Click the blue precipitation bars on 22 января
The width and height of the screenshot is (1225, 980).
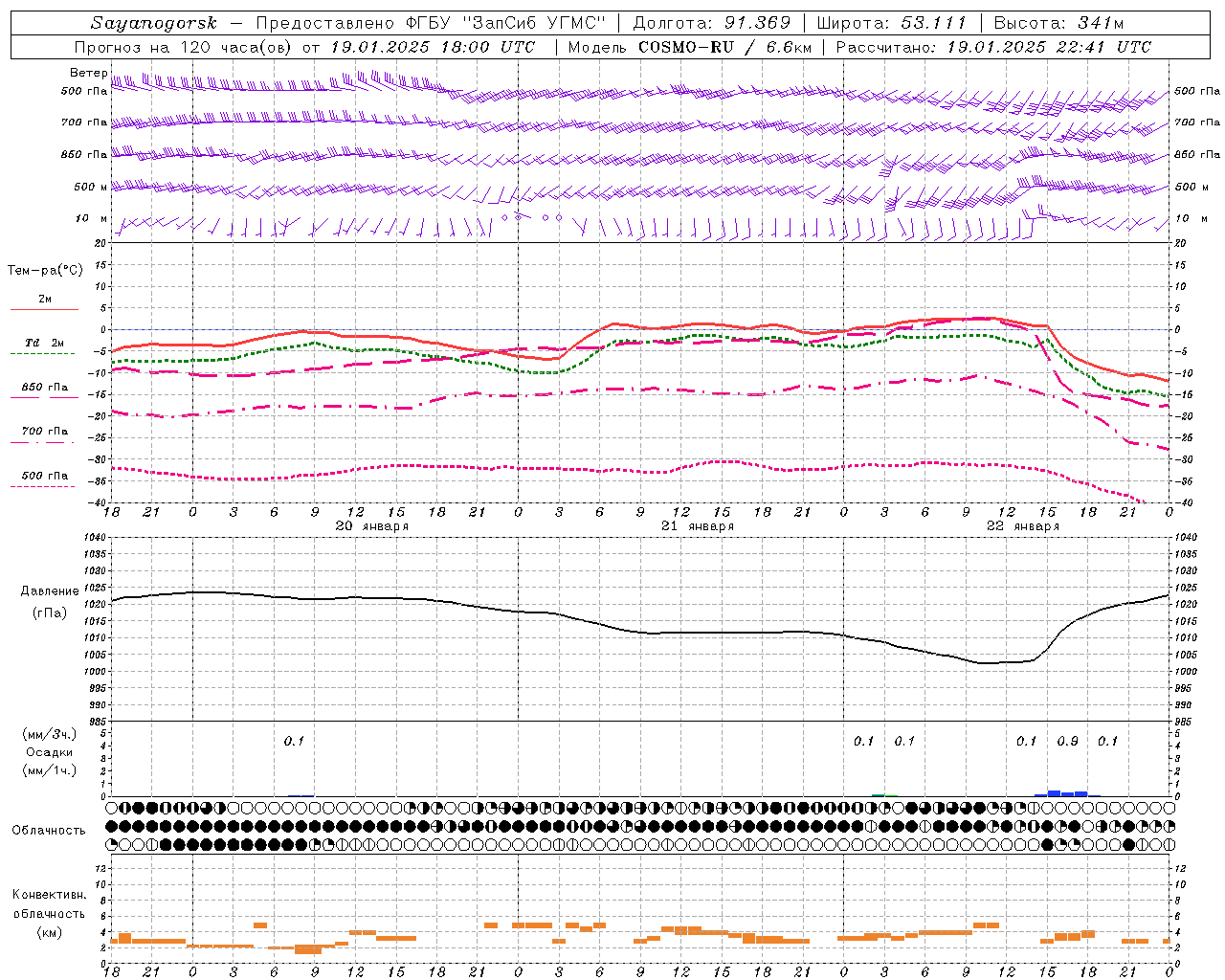[x=1067, y=793]
